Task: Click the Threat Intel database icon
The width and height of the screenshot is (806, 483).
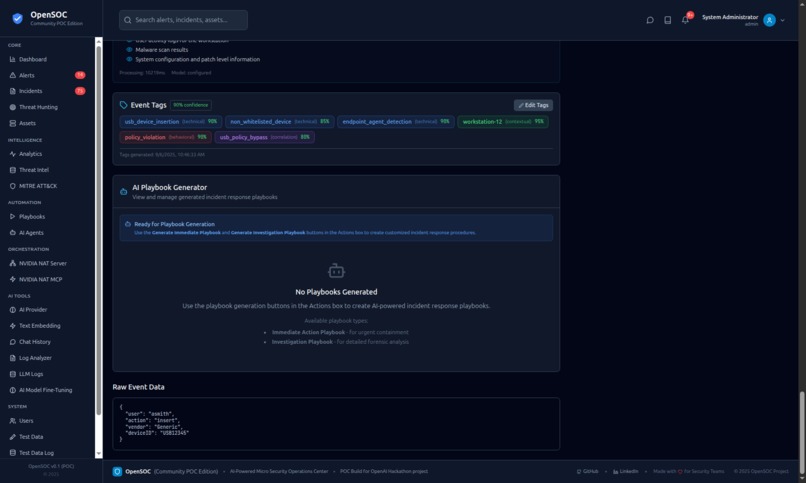Action: coord(12,170)
